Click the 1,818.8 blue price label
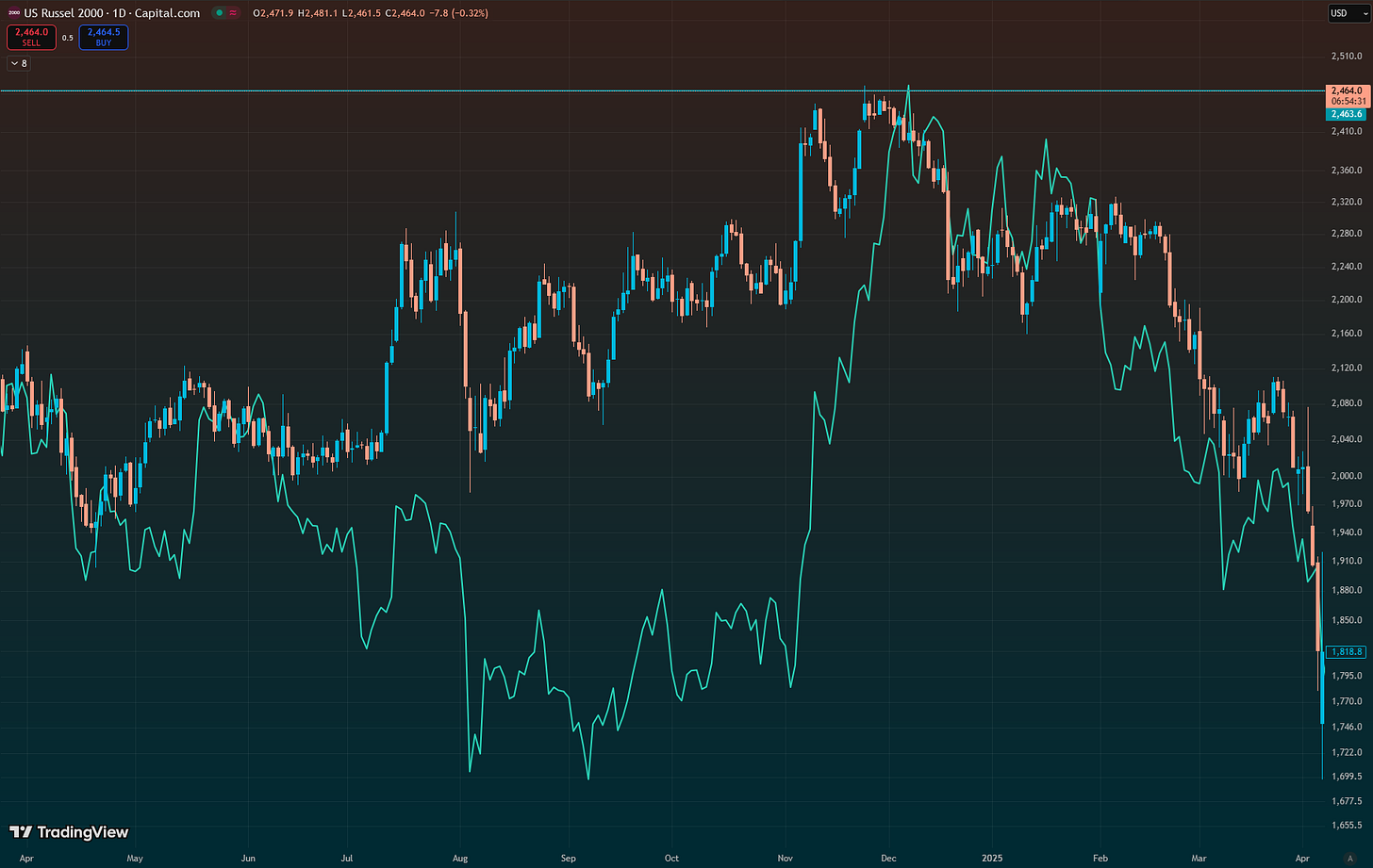This screenshot has width=1373, height=868. [1345, 652]
